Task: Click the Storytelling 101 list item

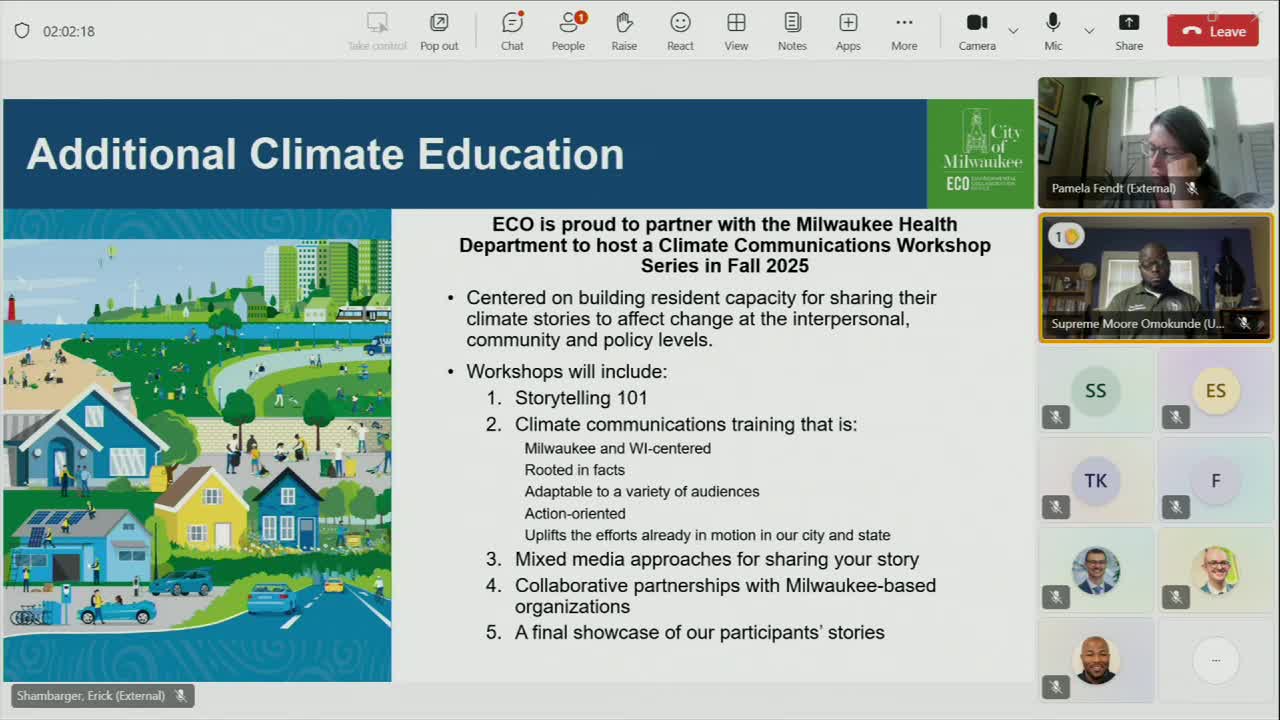Action: (x=581, y=398)
